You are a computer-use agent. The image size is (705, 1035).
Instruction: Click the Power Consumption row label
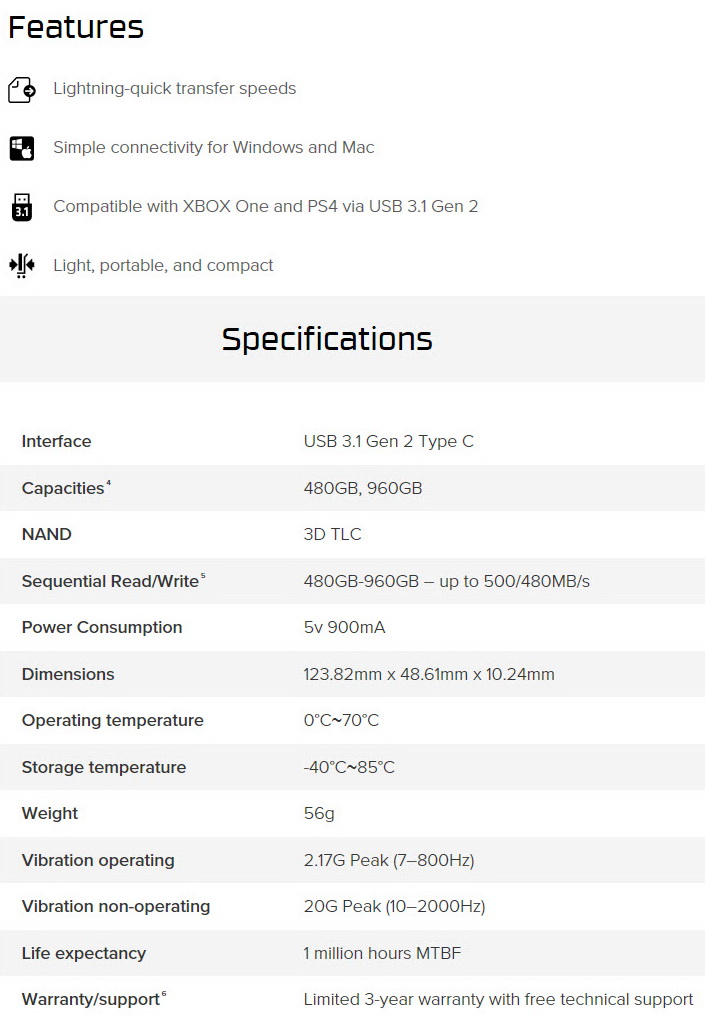[x=102, y=627]
